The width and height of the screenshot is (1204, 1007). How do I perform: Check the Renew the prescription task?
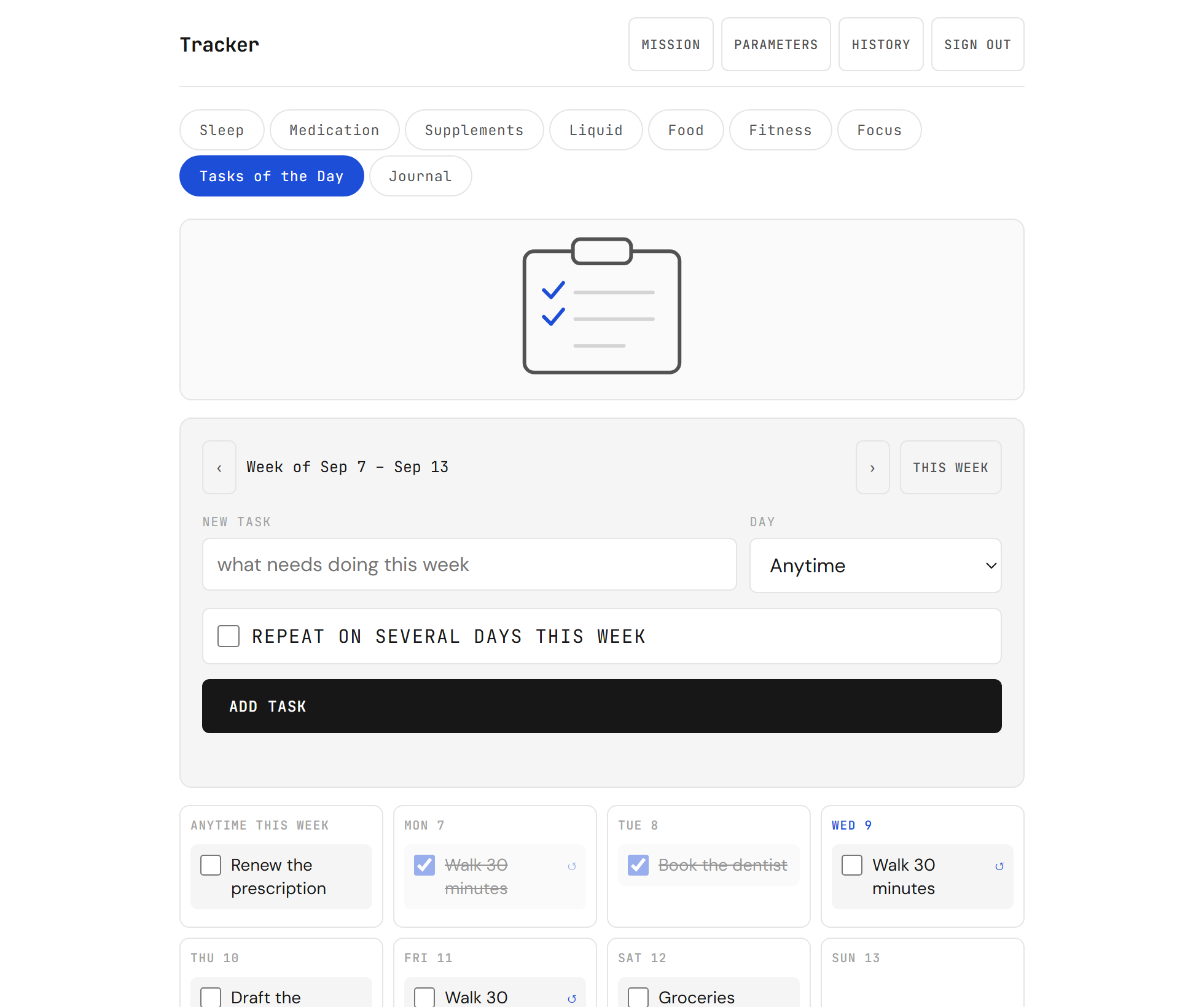pyautogui.click(x=211, y=865)
